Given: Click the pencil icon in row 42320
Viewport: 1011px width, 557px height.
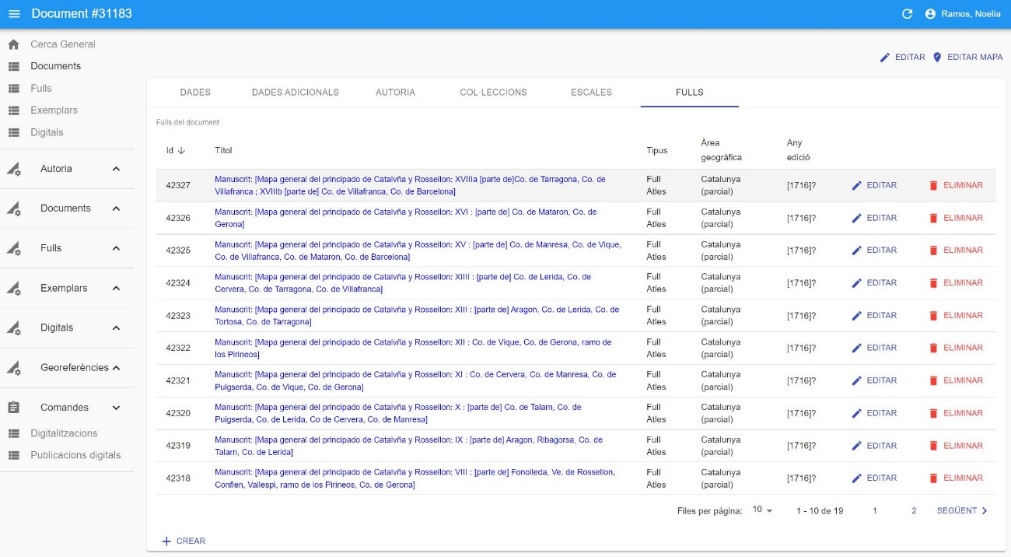Looking at the screenshot, I should [x=856, y=413].
